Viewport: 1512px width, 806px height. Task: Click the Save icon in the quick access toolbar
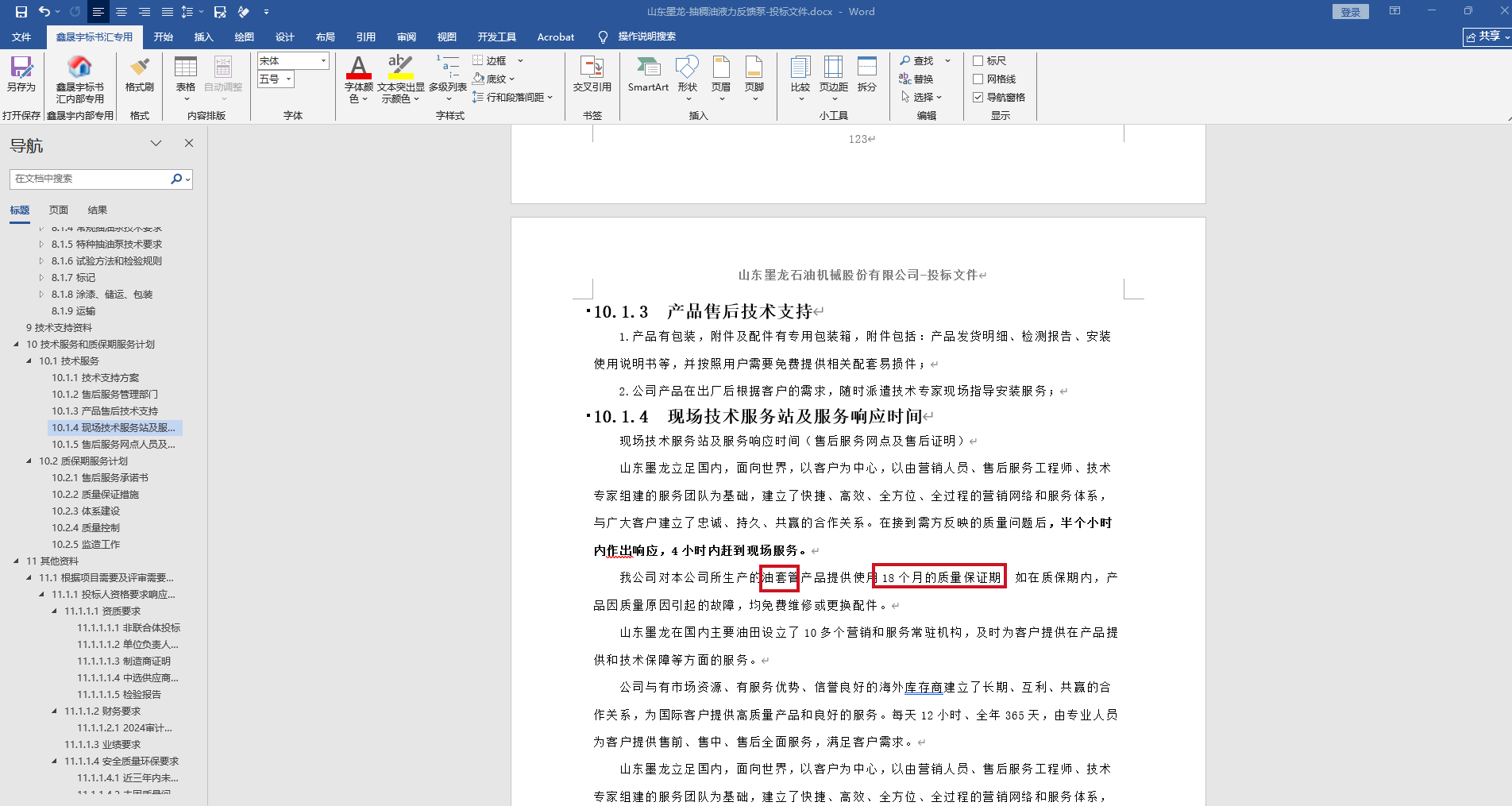click(21, 12)
